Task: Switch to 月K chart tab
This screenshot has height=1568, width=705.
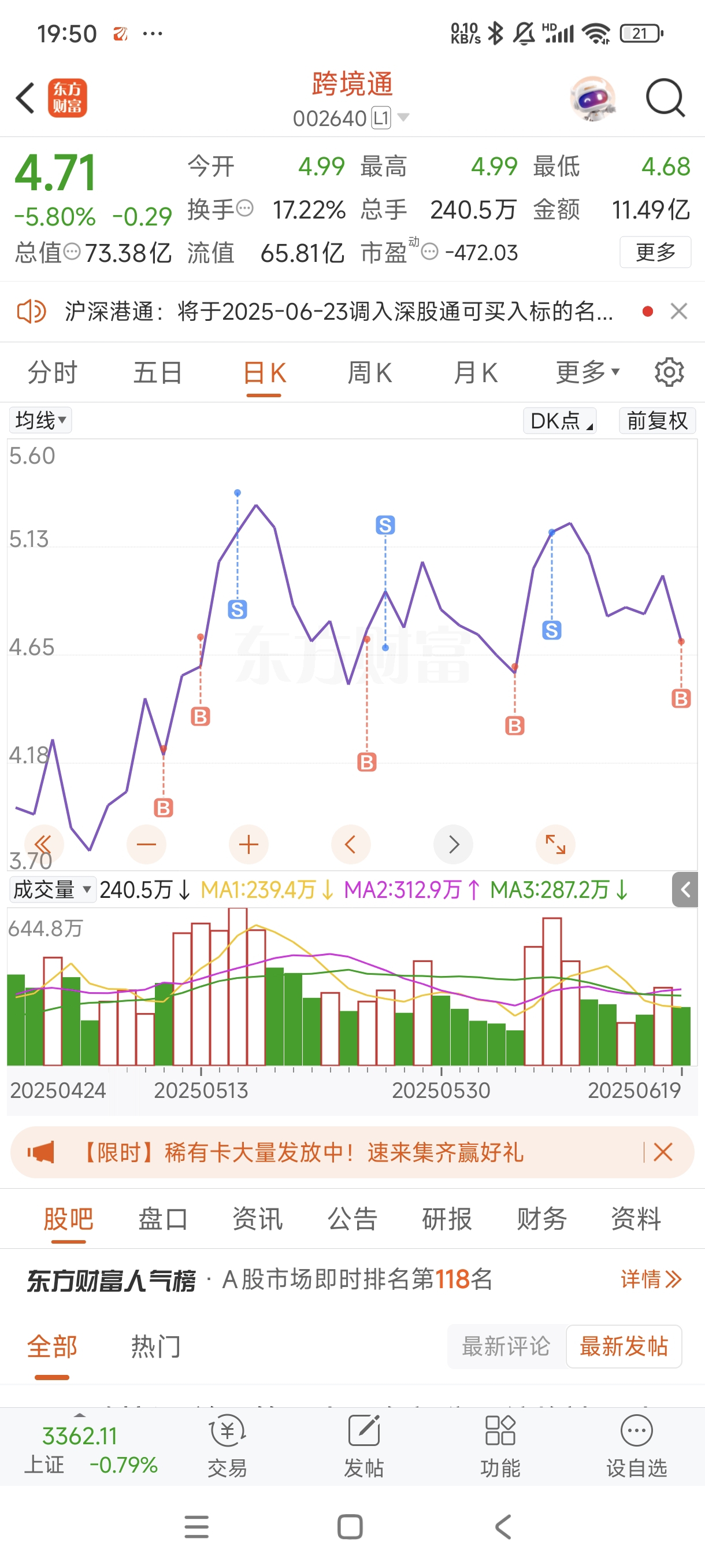Action: 475,372
